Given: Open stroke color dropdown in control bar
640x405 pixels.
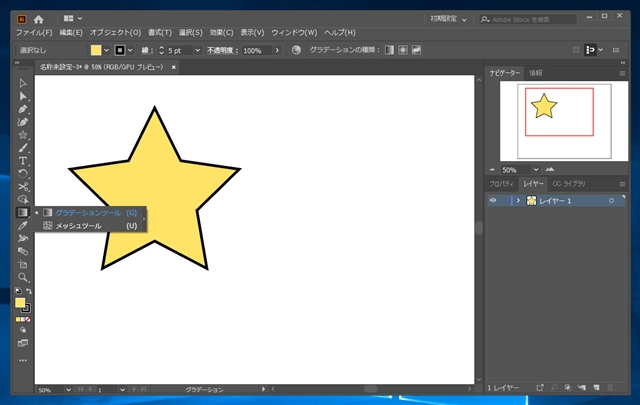Looking at the screenshot, I should [130, 50].
